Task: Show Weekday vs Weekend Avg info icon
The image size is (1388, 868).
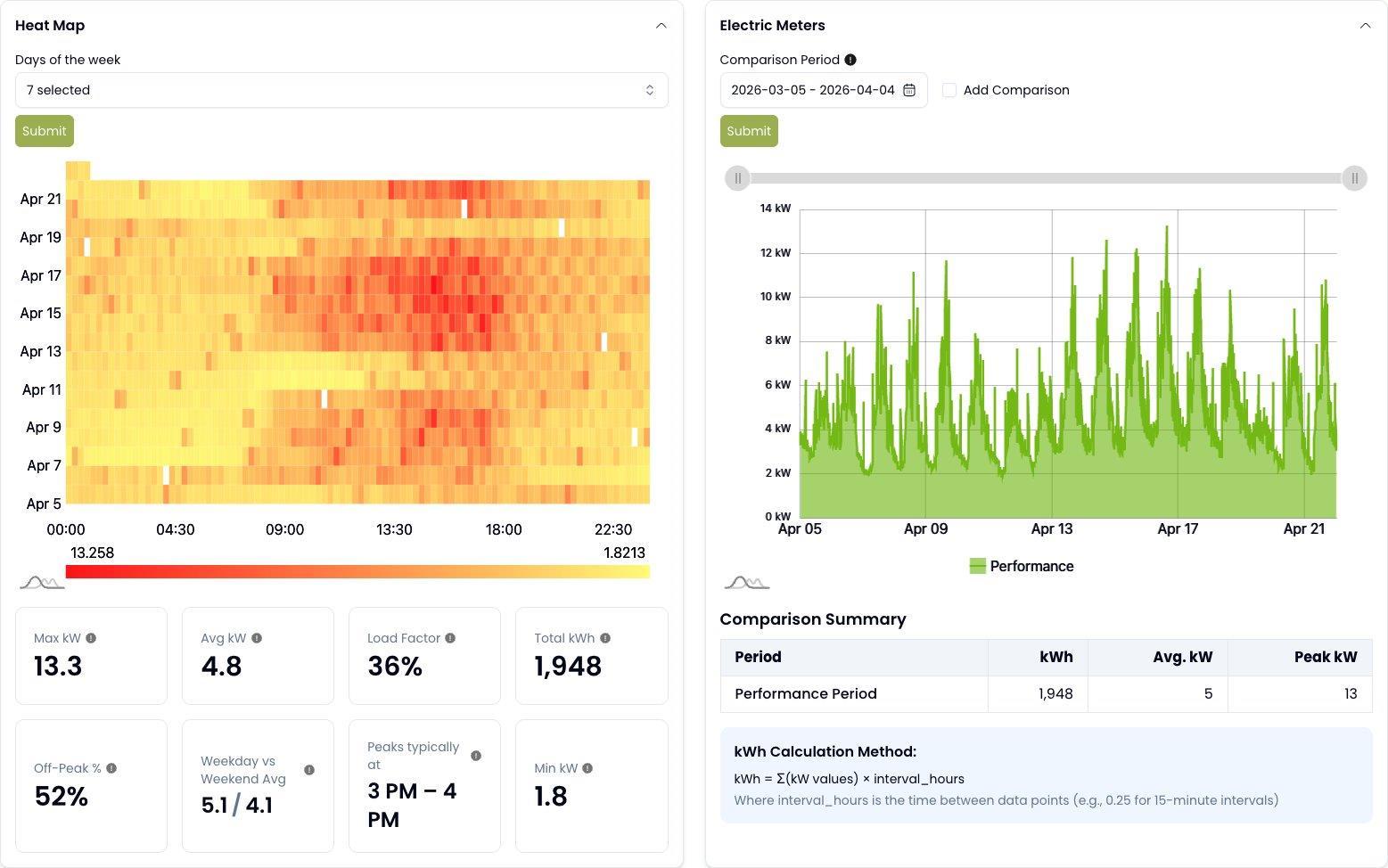Action: (x=309, y=770)
